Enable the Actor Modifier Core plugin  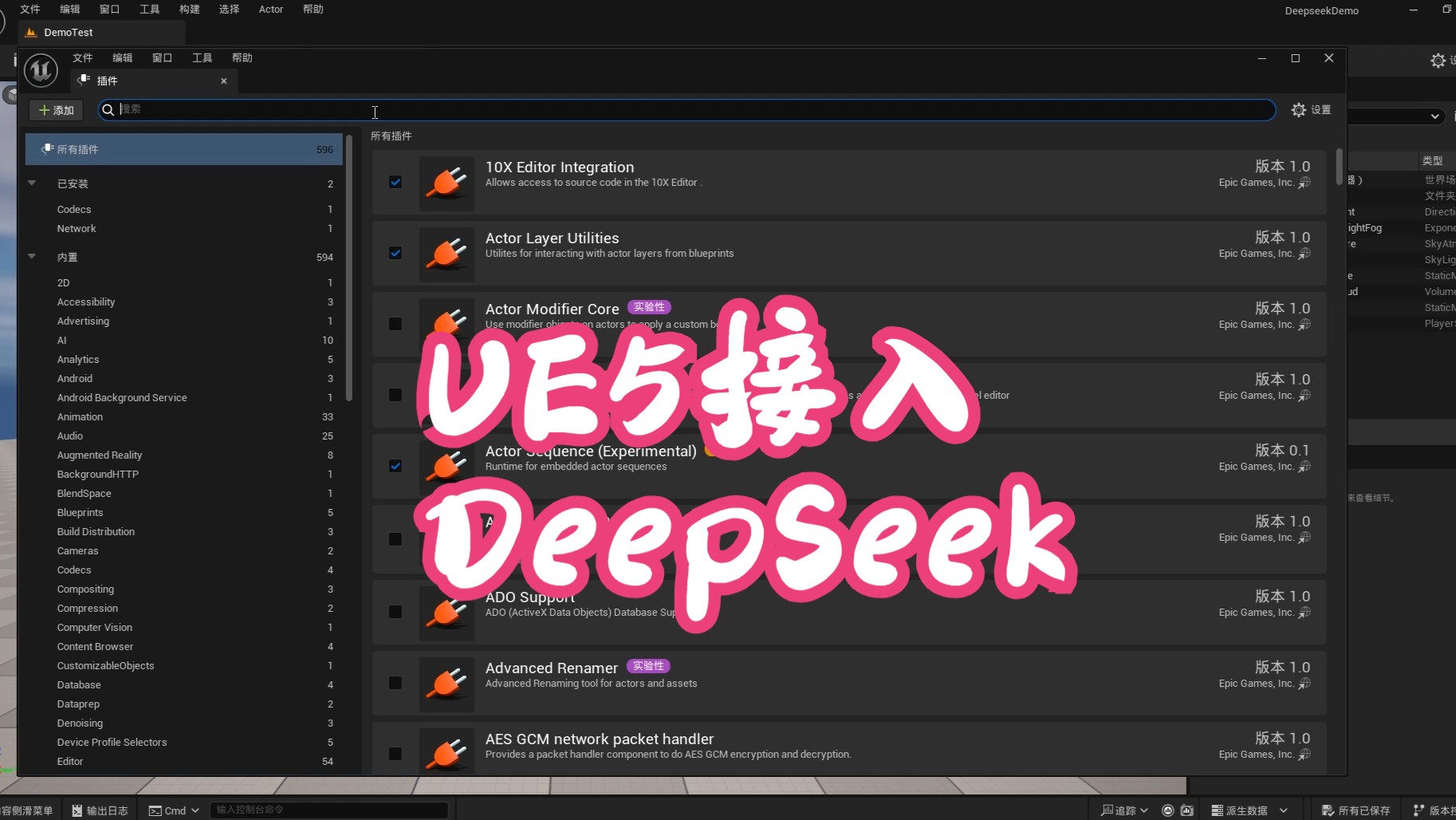pyautogui.click(x=395, y=324)
